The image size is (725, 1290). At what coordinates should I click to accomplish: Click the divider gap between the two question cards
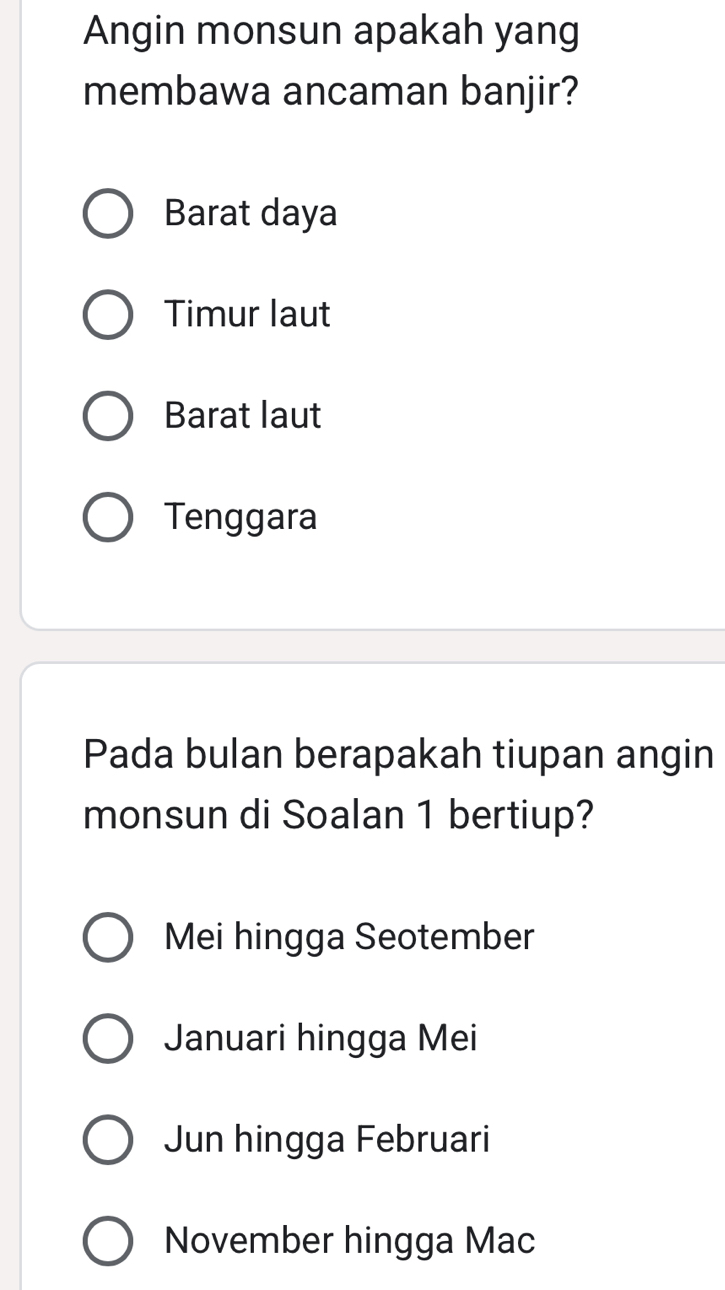coord(372,646)
